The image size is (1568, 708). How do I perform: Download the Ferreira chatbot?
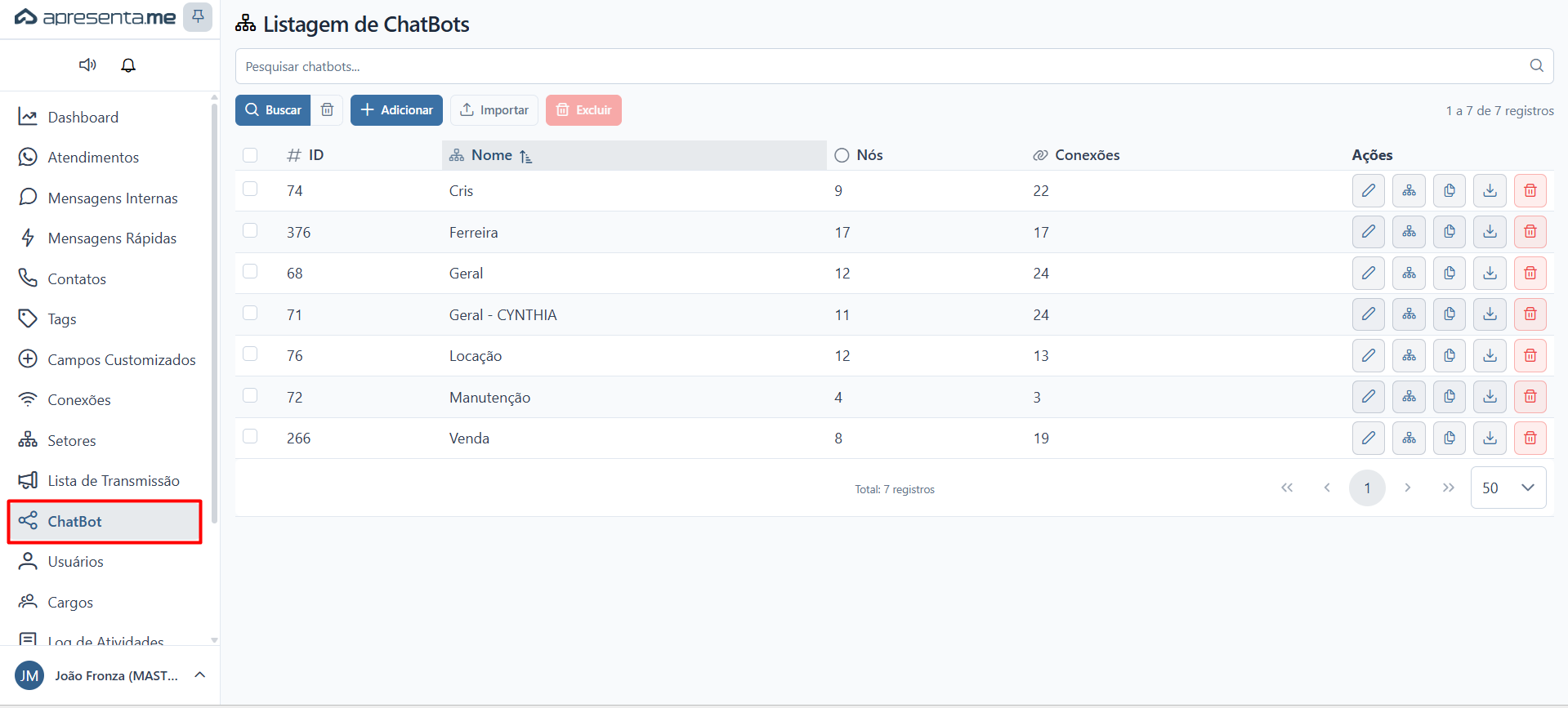(1490, 232)
